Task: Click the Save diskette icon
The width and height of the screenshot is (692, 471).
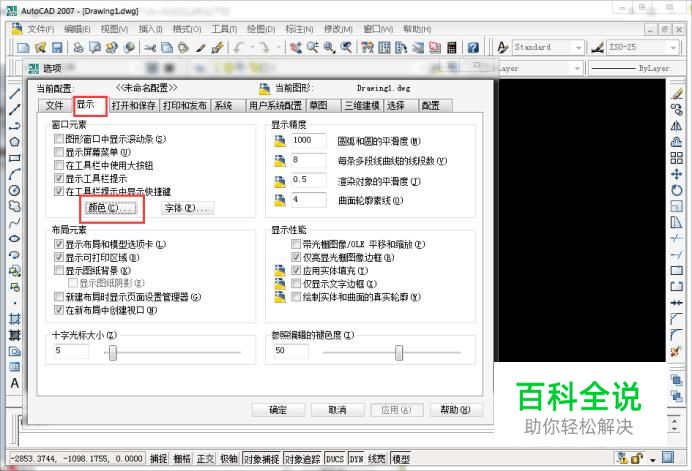Action: point(57,47)
